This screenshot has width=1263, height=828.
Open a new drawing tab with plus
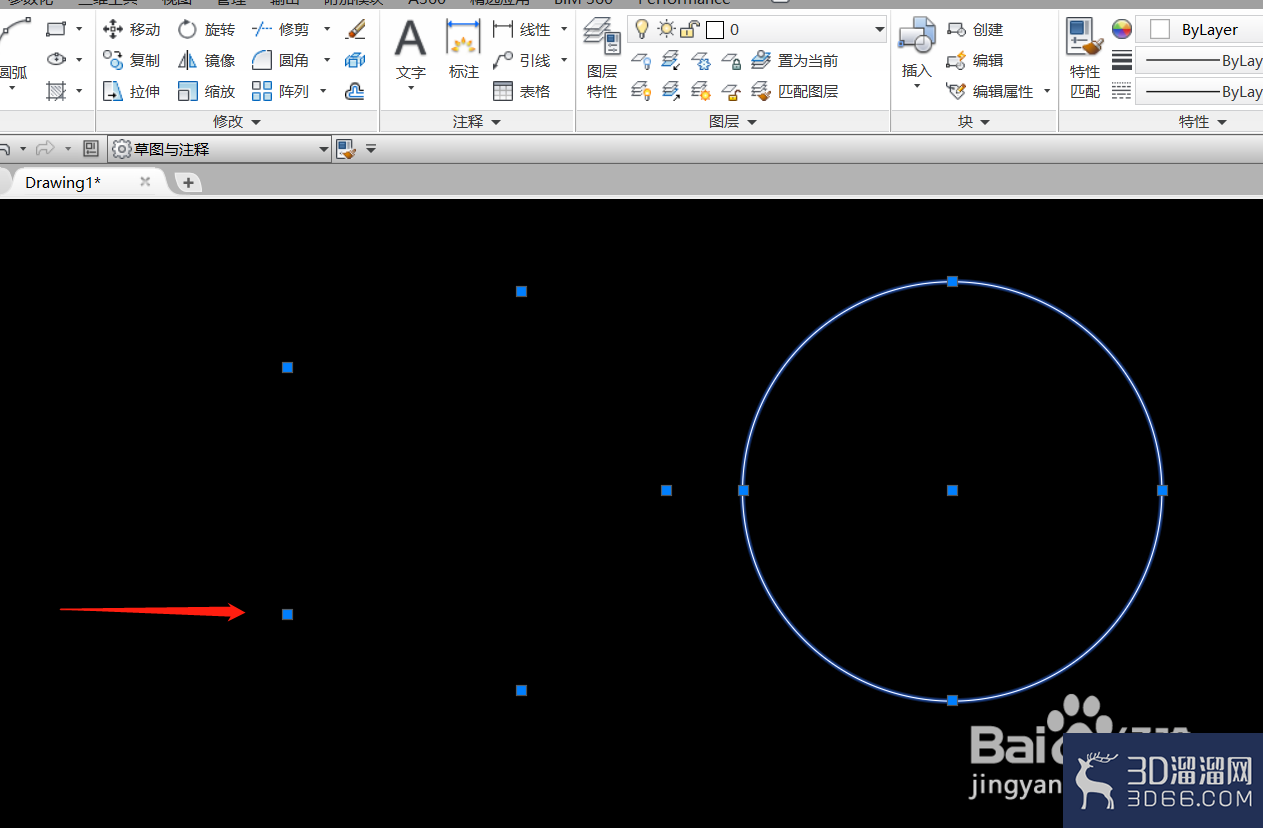(x=187, y=182)
